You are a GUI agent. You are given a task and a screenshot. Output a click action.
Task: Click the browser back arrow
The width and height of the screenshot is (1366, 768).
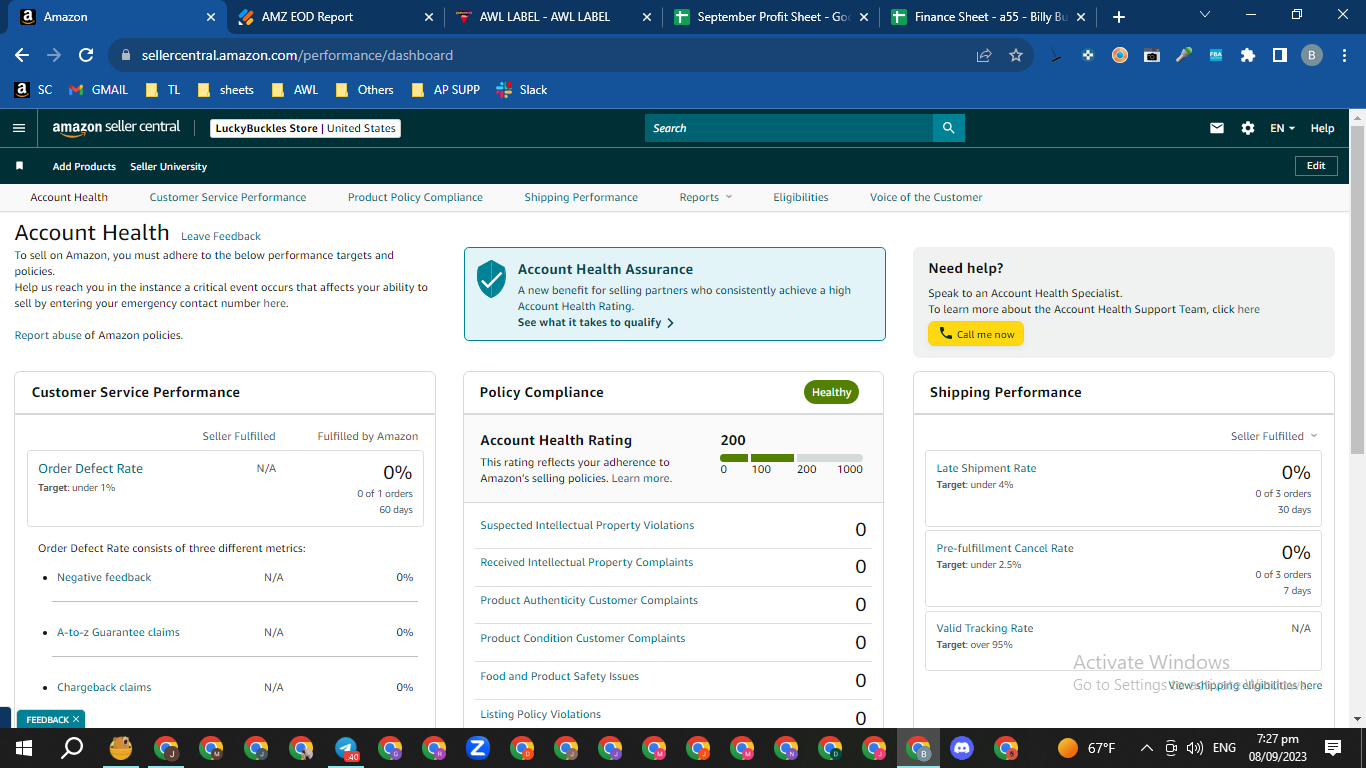22,55
